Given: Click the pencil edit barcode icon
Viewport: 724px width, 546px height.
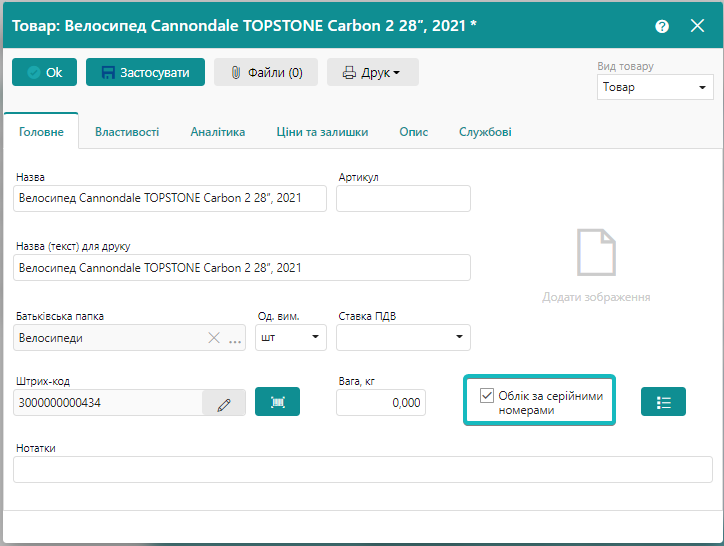Looking at the screenshot, I should click(224, 403).
